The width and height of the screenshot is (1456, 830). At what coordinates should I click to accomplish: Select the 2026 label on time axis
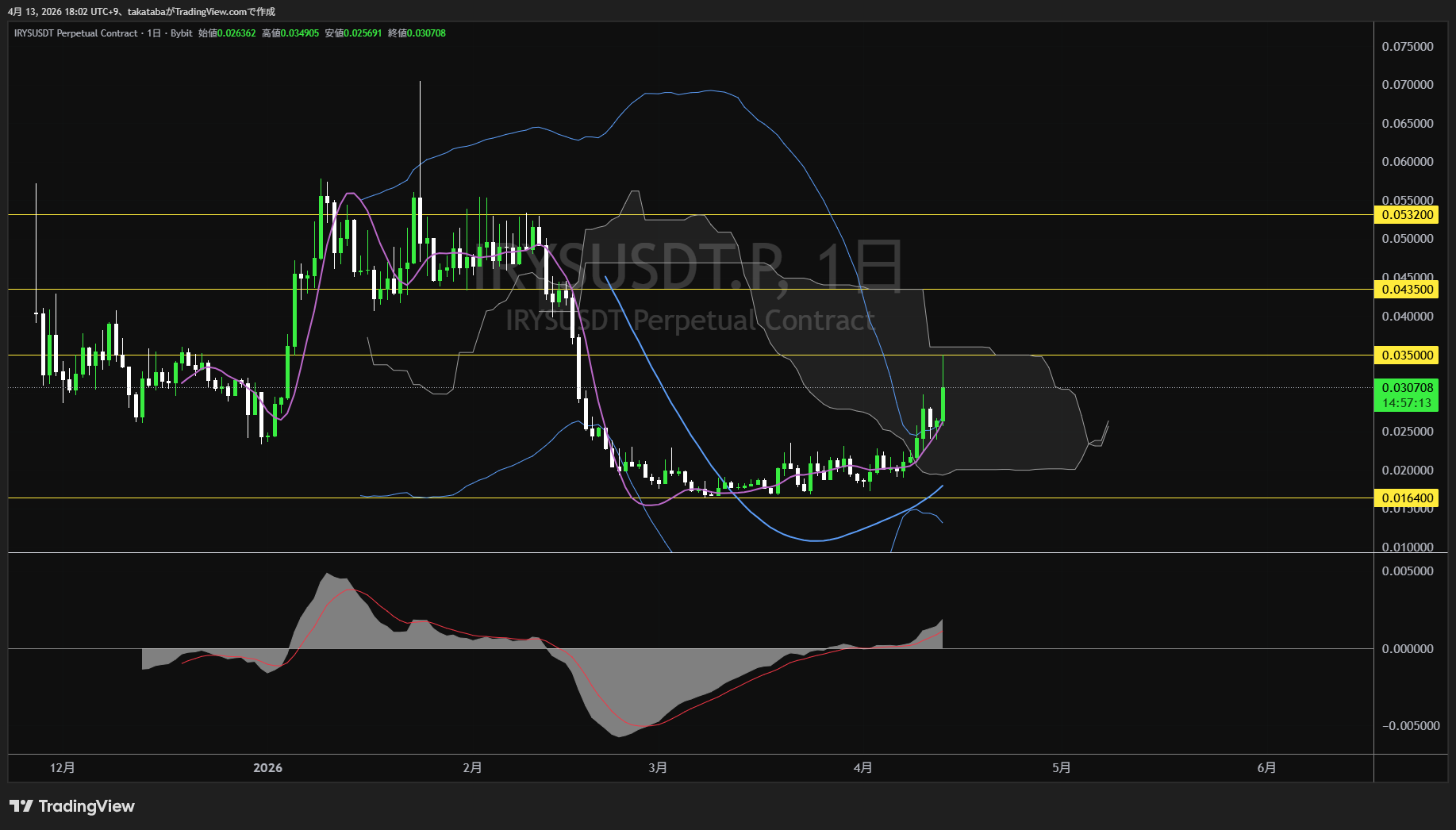tap(267, 767)
